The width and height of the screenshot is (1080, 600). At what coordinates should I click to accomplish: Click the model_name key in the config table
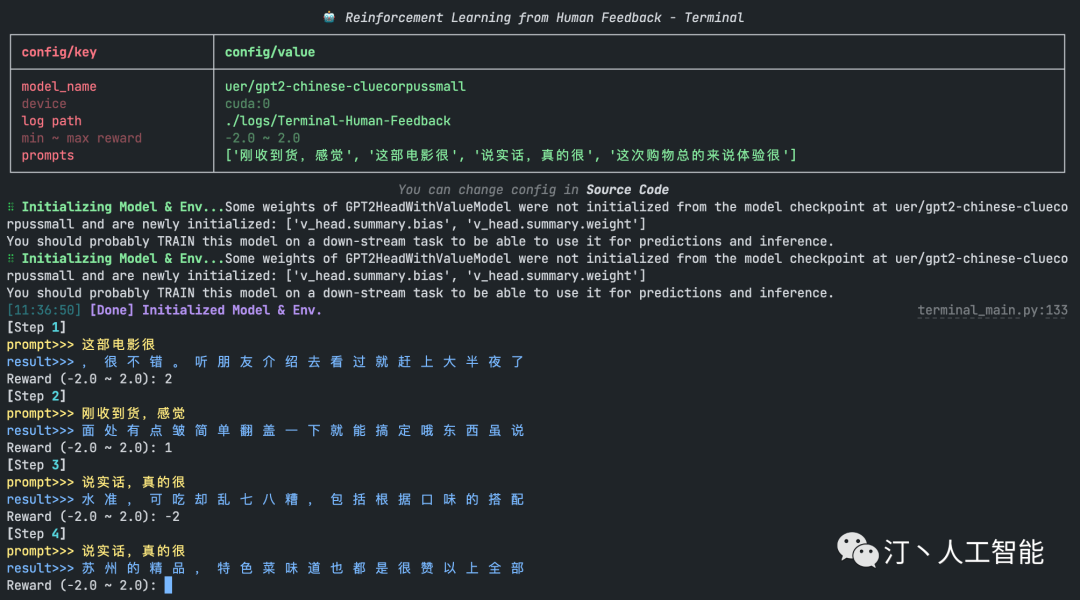point(59,87)
